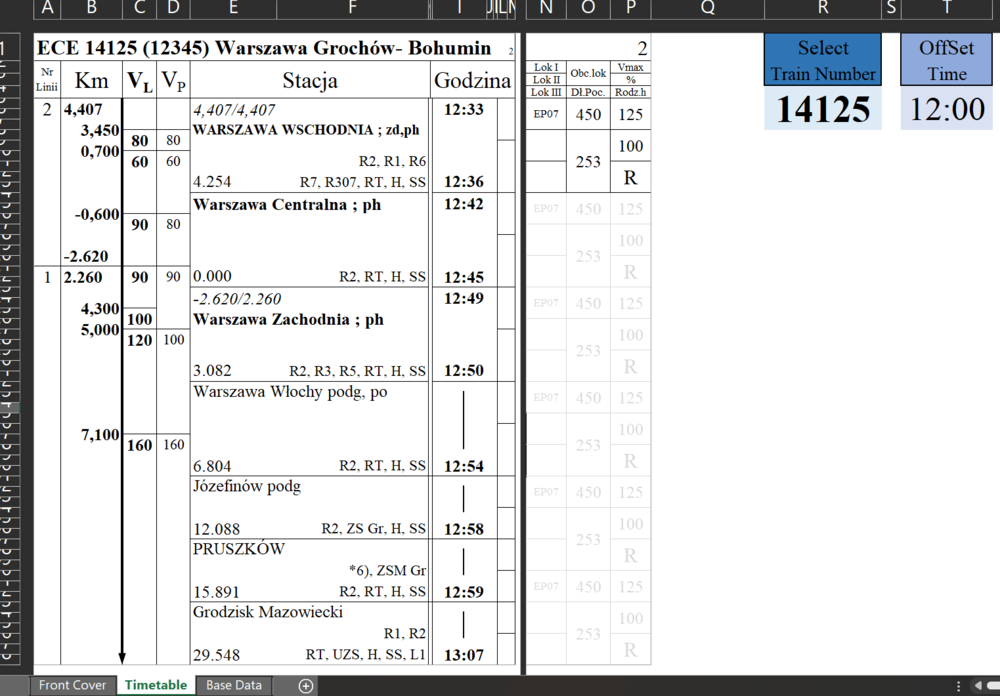
Task: Select column A header
Action: tap(47, 8)
